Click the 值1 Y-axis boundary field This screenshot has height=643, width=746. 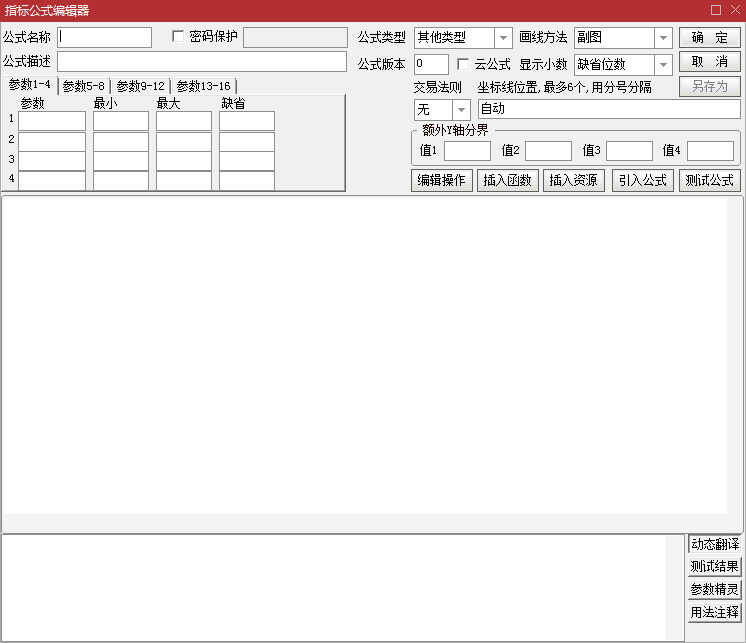pos(467,151)
